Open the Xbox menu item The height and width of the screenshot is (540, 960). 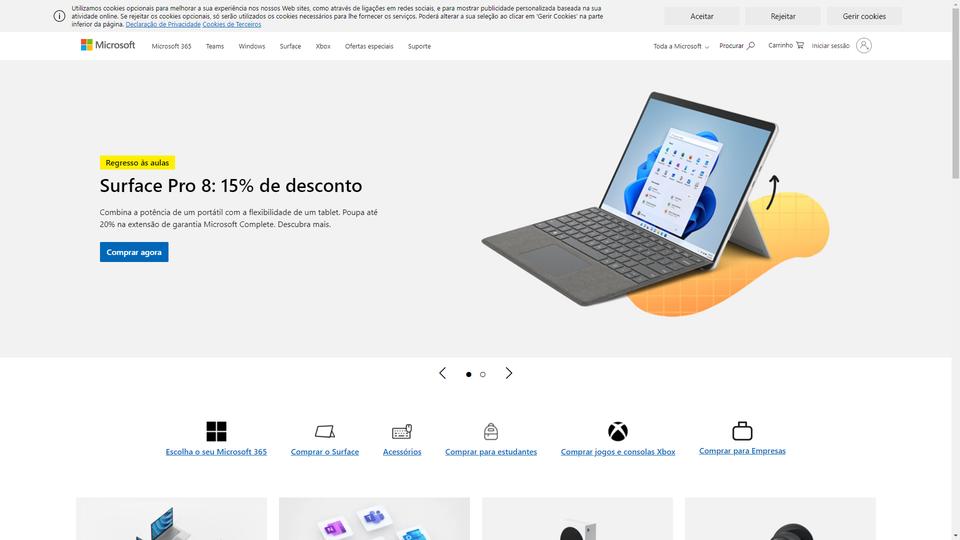[323, 46]
